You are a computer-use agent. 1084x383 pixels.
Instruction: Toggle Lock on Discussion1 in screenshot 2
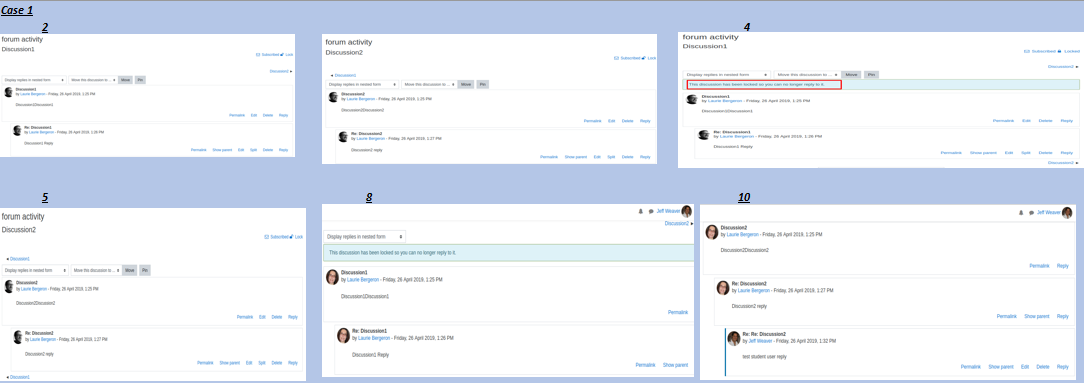tap(287, 54)
